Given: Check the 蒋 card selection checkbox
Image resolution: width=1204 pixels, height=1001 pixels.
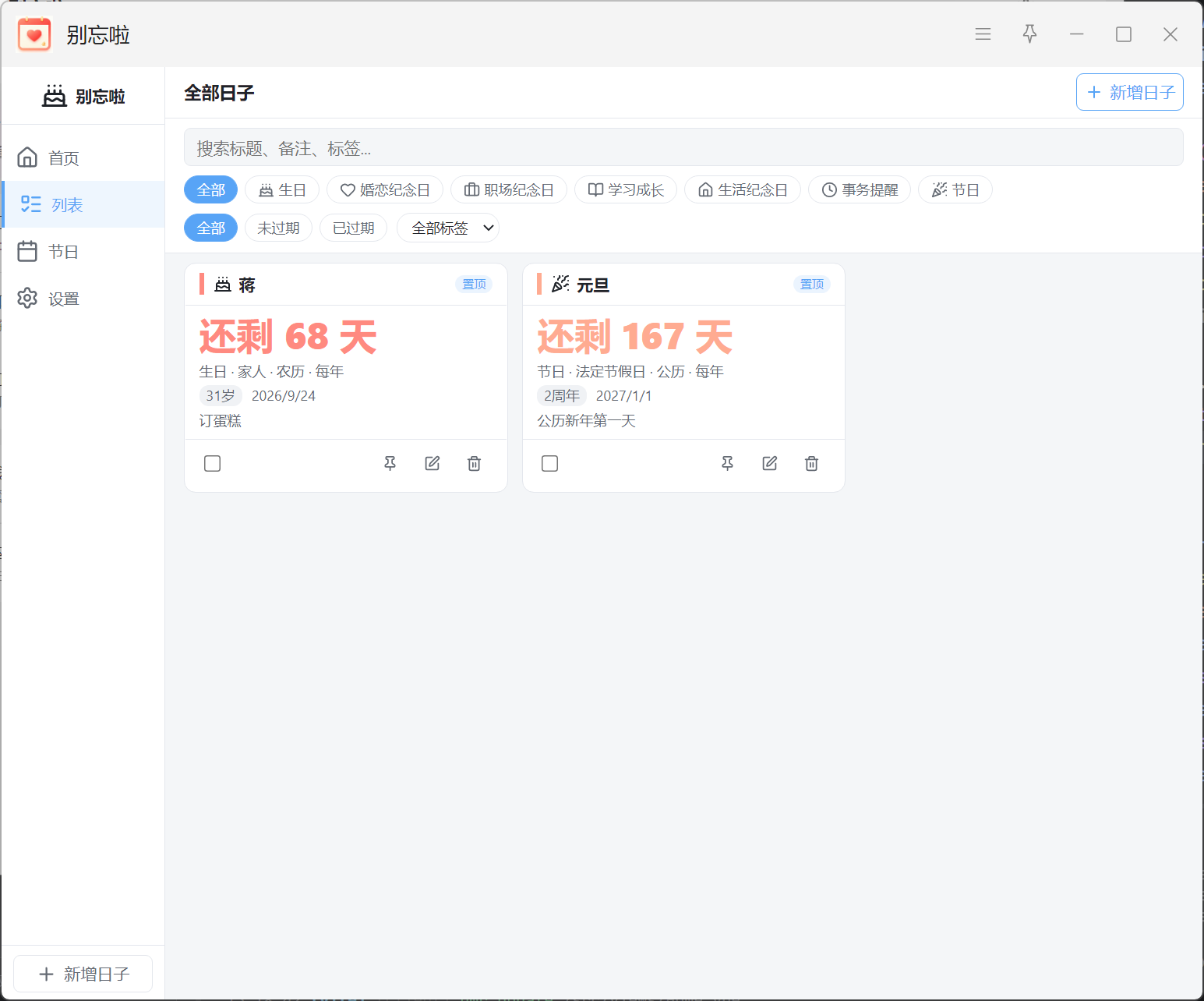Looking at the screenshot, I should pos(212,464).
